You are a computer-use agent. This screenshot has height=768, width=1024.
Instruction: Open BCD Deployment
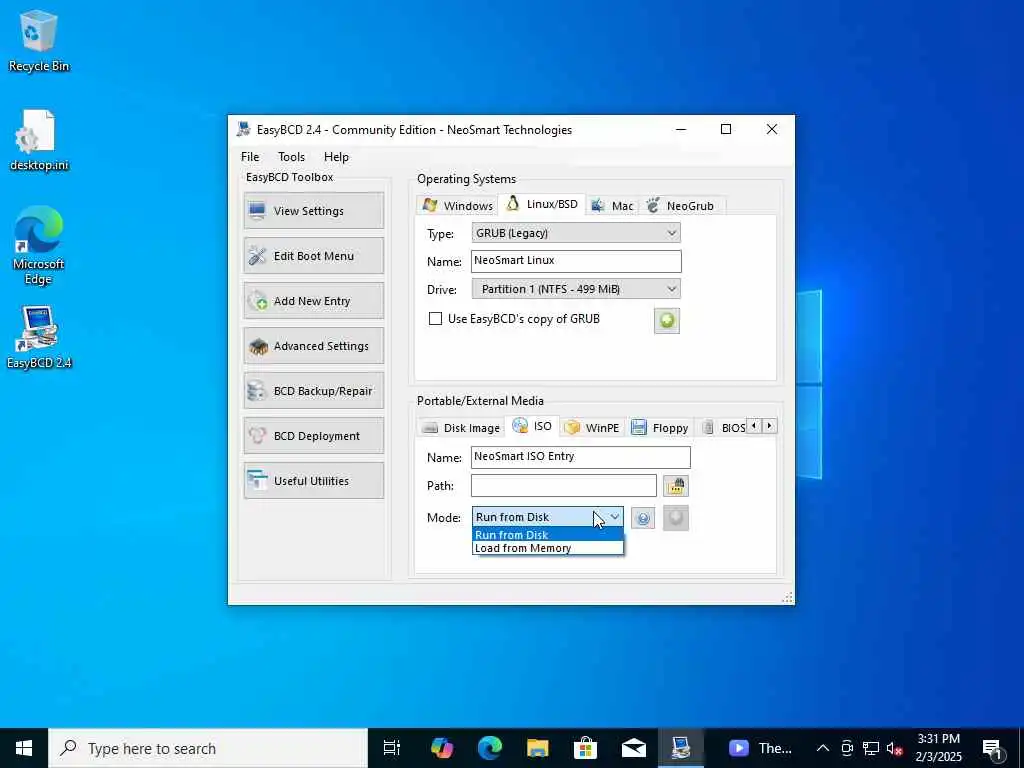313,436
